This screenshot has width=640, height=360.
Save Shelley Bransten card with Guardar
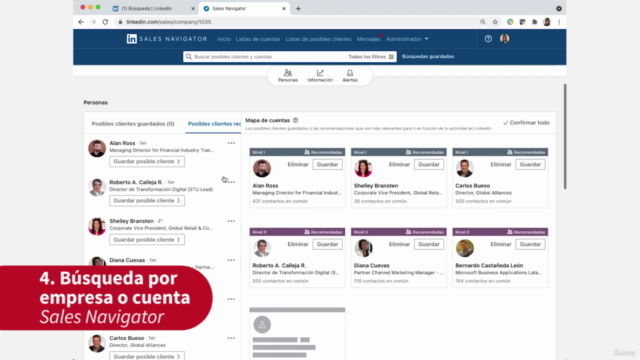(x=429, y=164)
